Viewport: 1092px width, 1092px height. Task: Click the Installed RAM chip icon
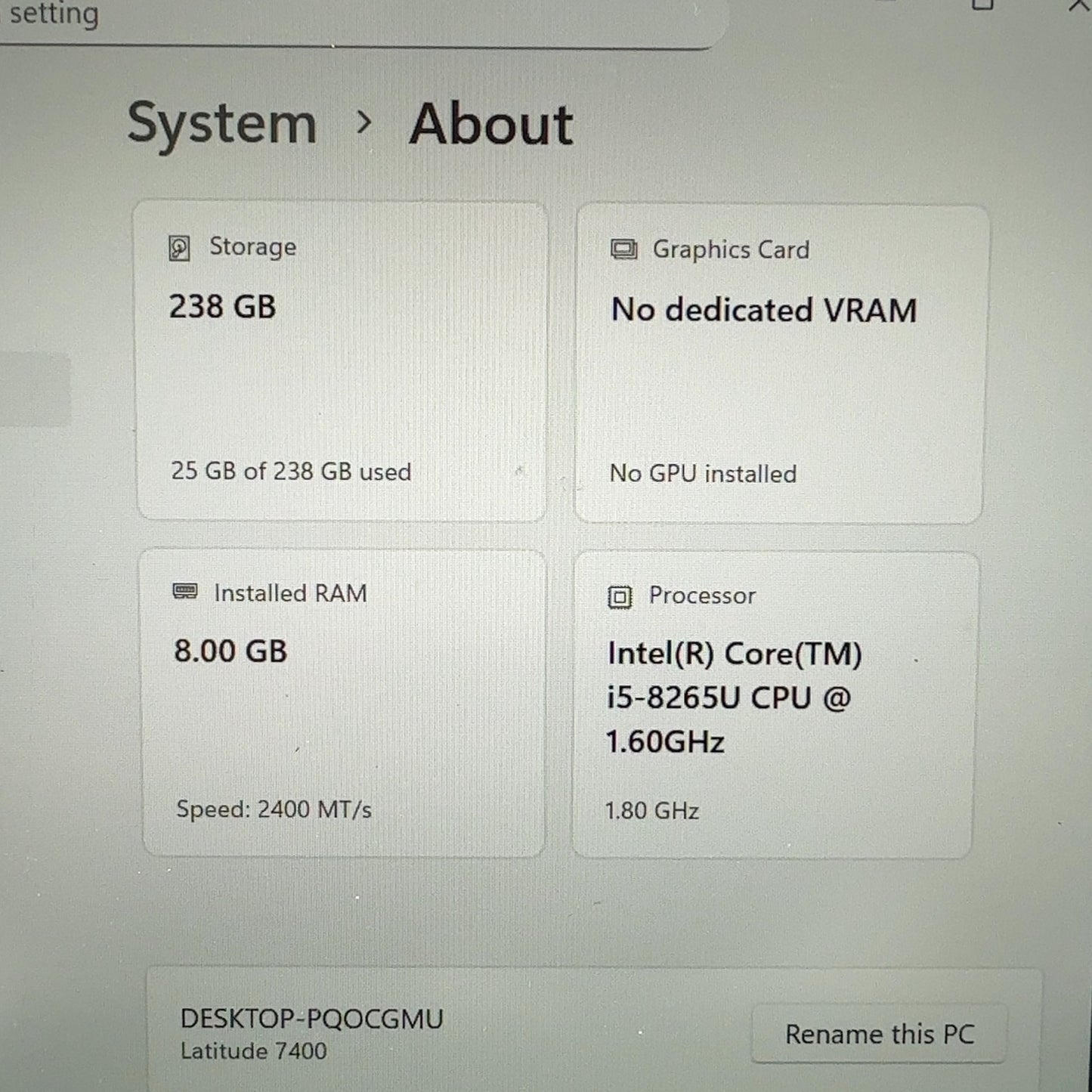click(x=185, y=591)
